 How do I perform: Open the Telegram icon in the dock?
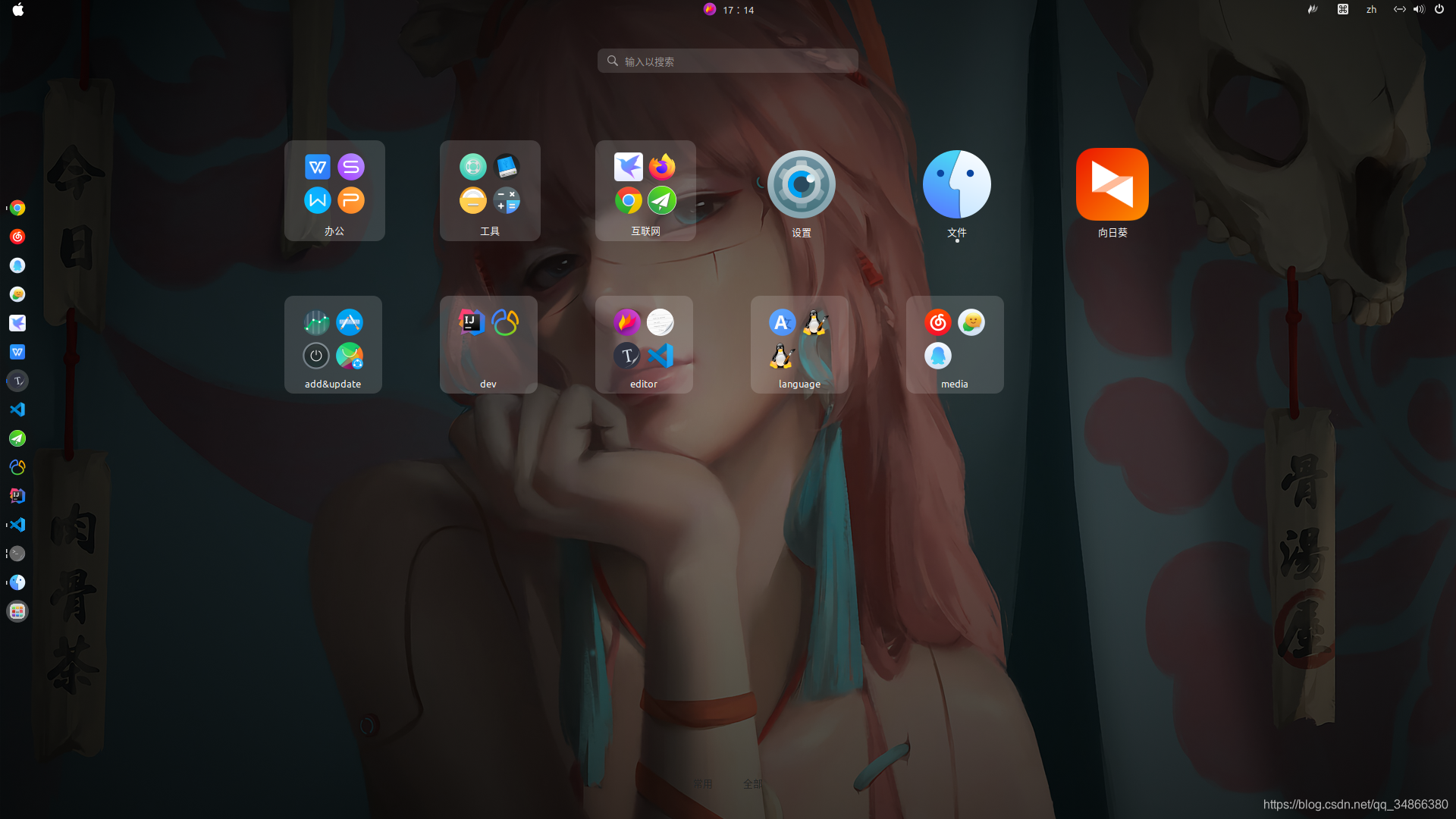pyautogui.click(x=17, y=438)
